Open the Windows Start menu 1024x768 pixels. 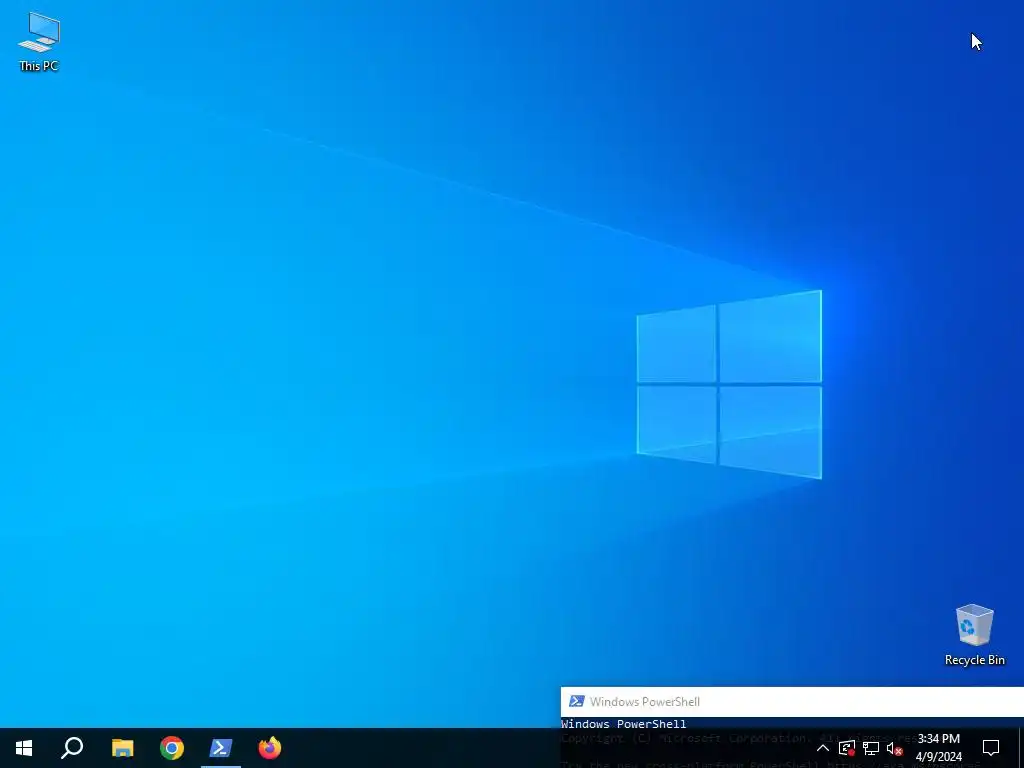(24, 748)
